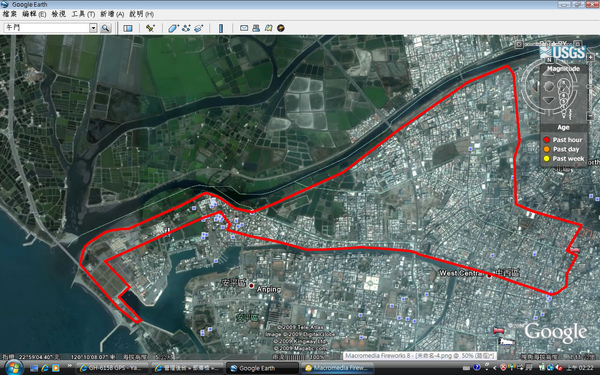Image resolution: width=600 pixels, height=375 pixels.
Task: Open Macromedia Fireworks from the taskbar
Action: click(x=338, y=368)
